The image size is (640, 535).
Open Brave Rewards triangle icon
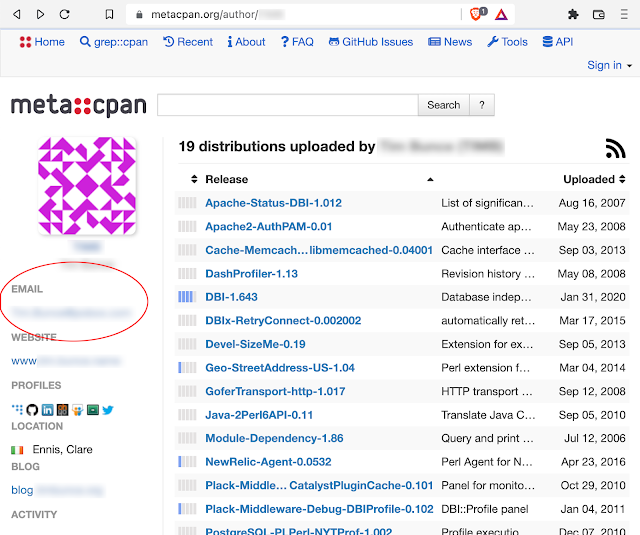click(501, 15)
